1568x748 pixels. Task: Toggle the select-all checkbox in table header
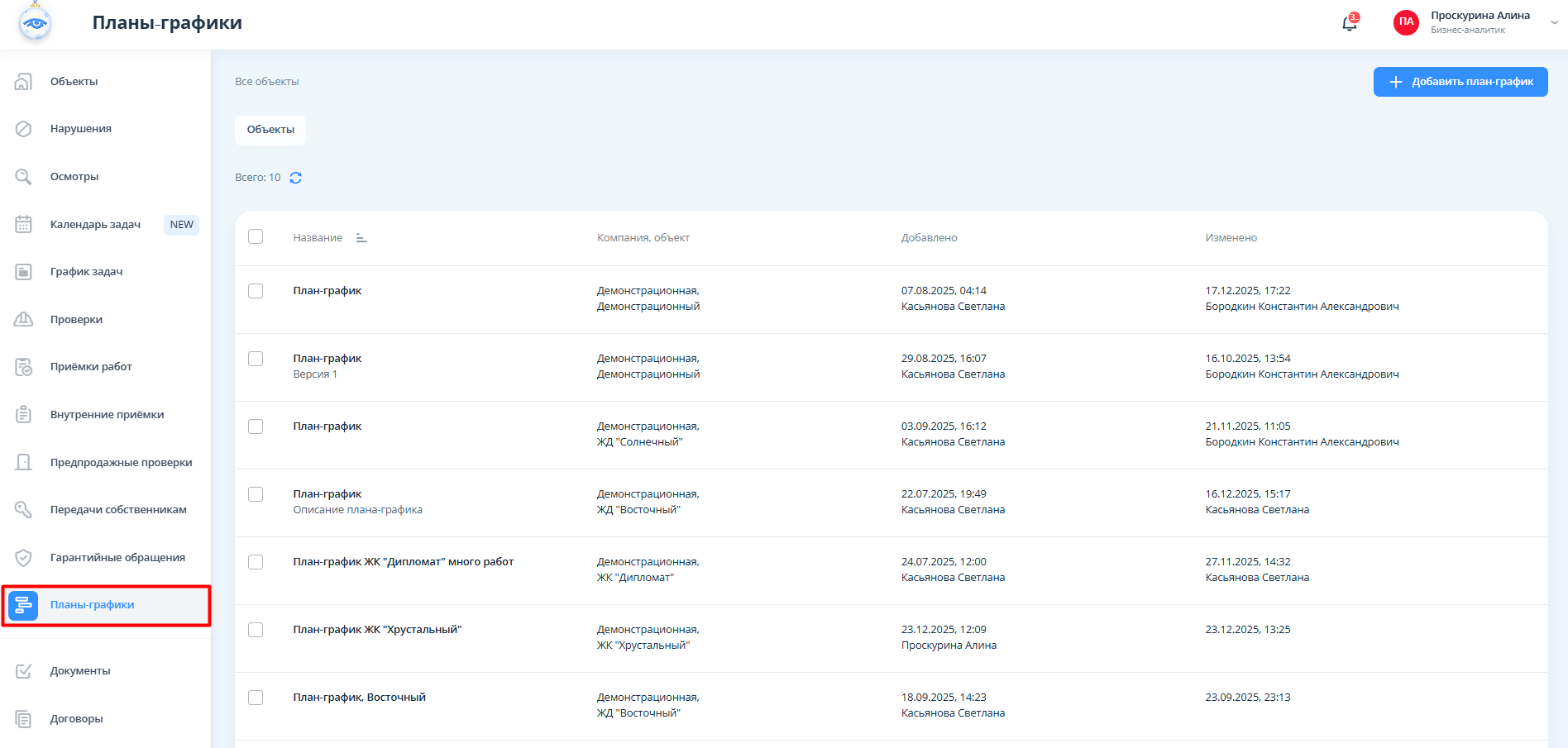pyautogui.click(x=256, y=237)
